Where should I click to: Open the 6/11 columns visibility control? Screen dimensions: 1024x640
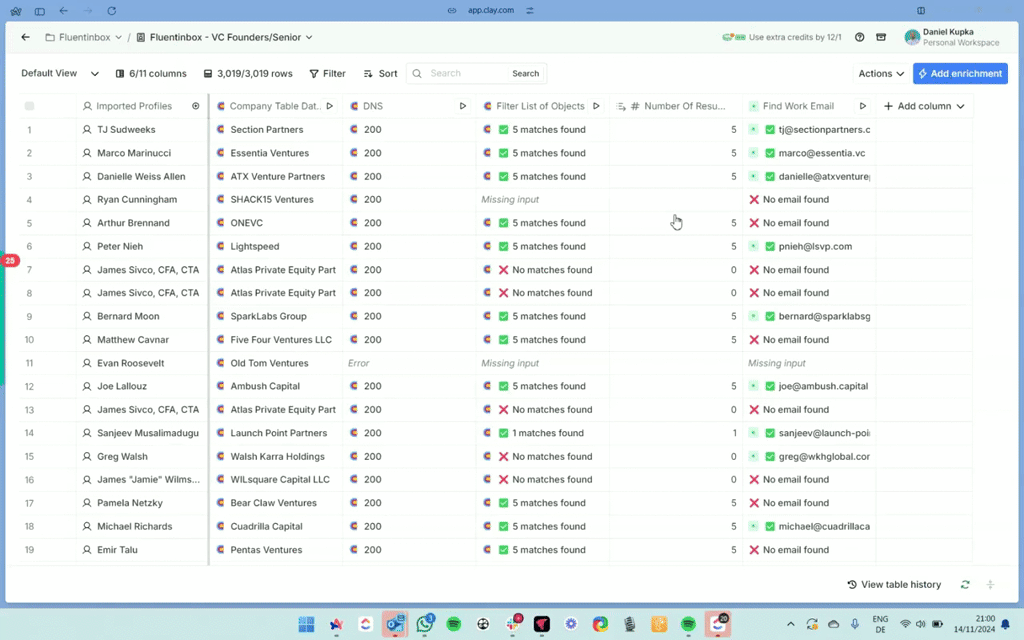(x=151, y=73)
